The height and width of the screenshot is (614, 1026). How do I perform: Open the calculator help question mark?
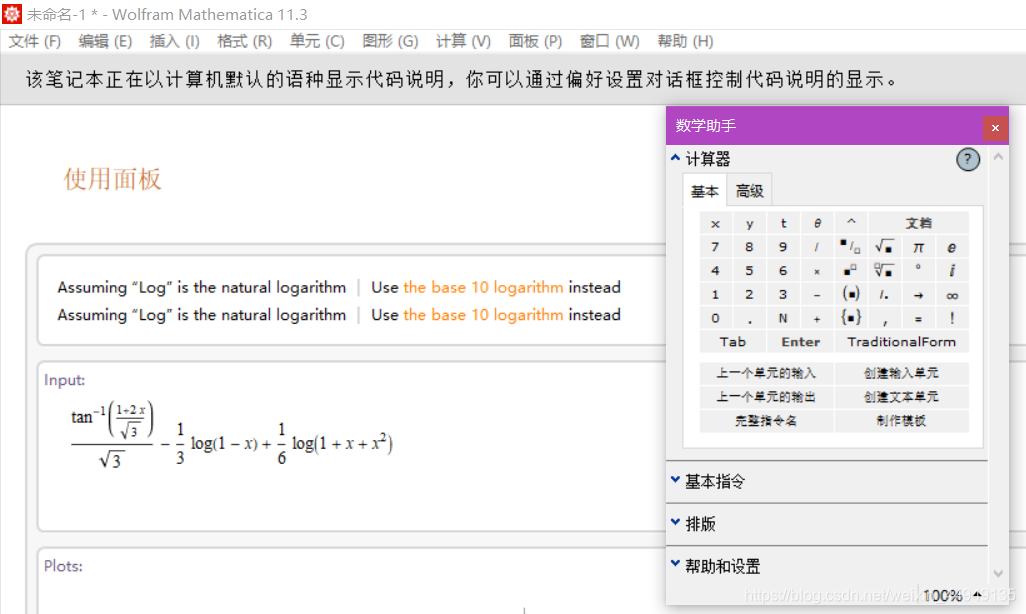[x=968, y=159]
